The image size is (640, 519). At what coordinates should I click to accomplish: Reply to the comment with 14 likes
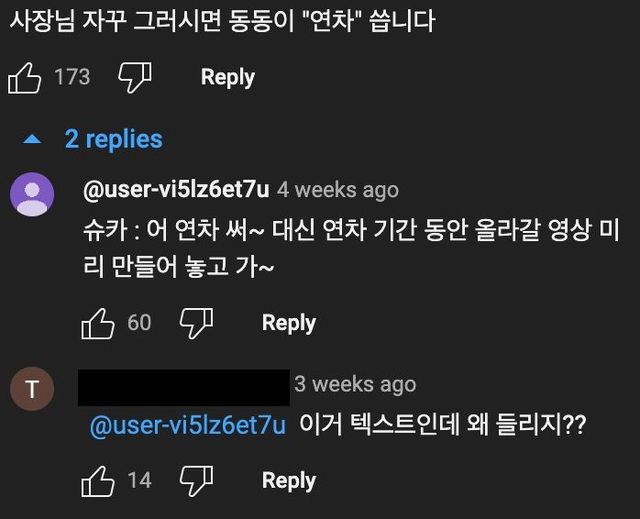(288, 480)
